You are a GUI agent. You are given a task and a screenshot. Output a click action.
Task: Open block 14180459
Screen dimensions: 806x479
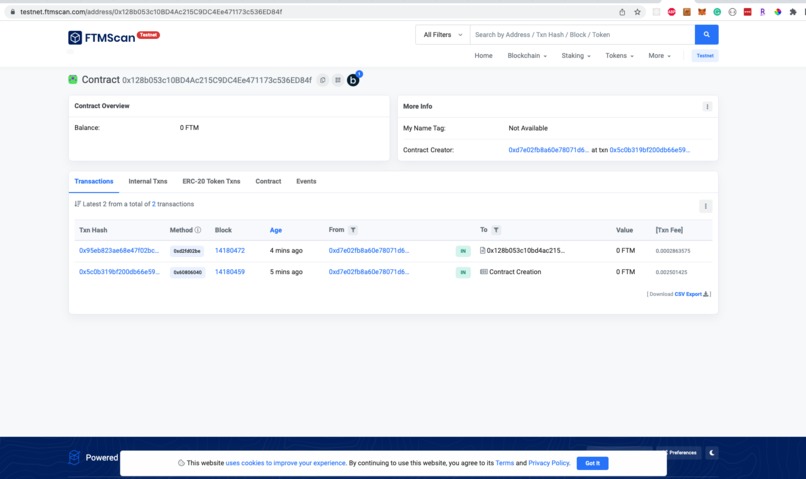(x=230, y=272)
